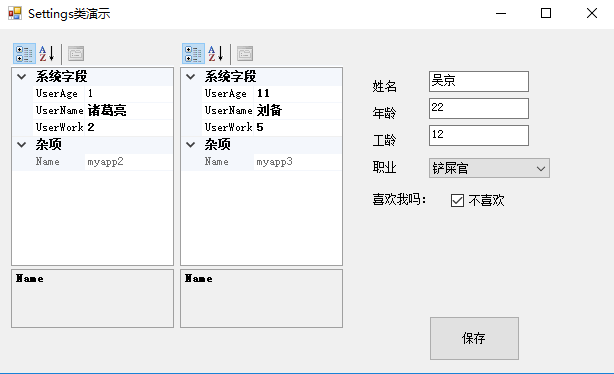614x374 pixels.
Task: Click UserName property label in right grid
Action: click(228, 110)
